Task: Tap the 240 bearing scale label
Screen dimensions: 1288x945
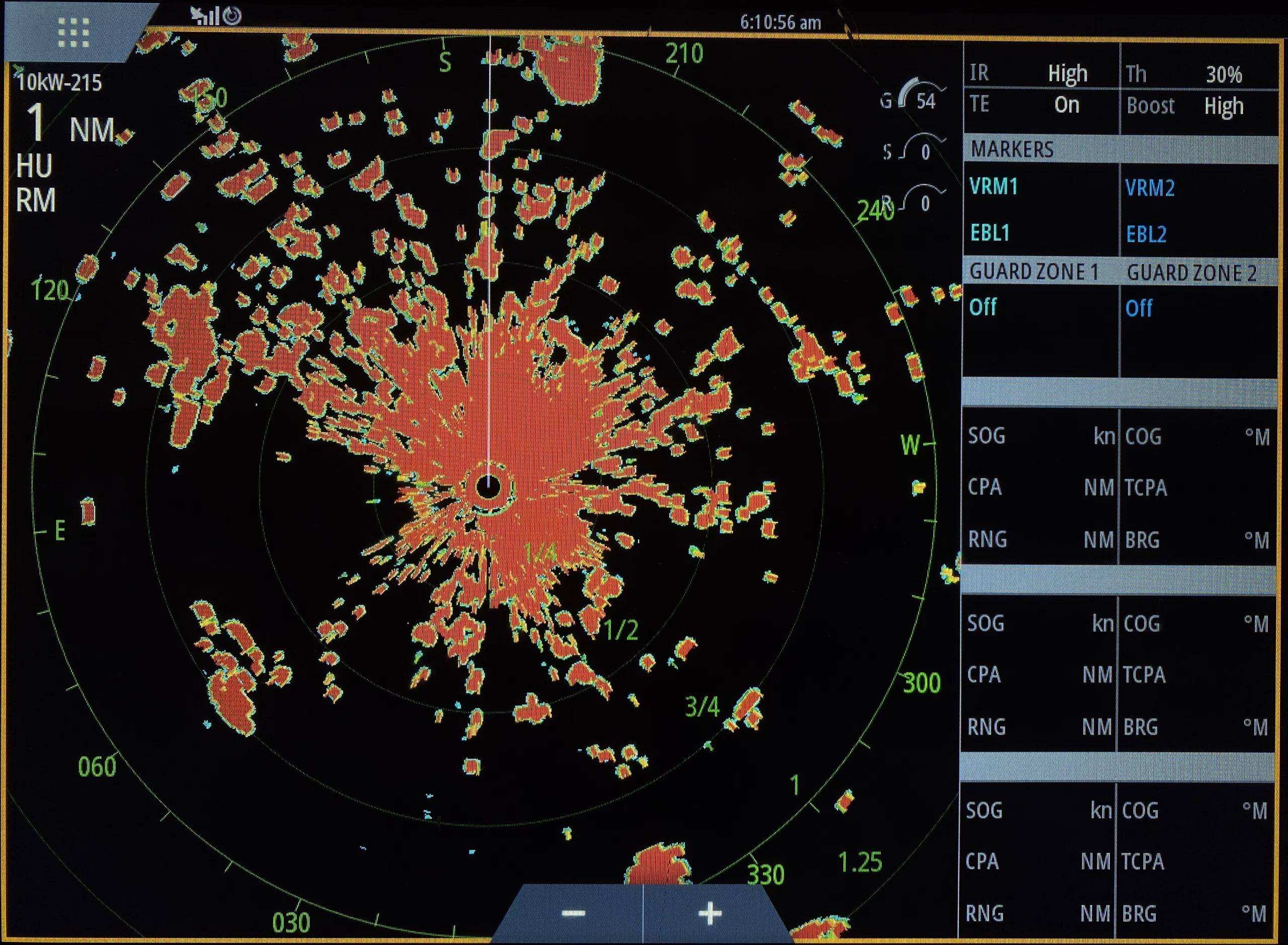Action: pos(875,211)
